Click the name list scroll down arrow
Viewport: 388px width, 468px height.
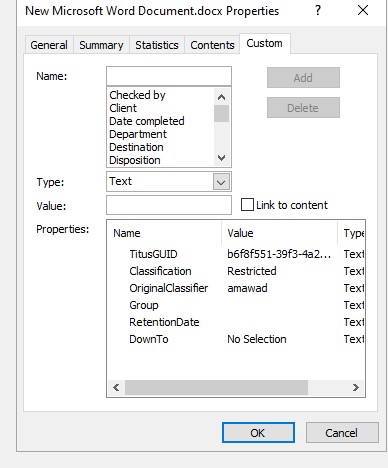221,157
